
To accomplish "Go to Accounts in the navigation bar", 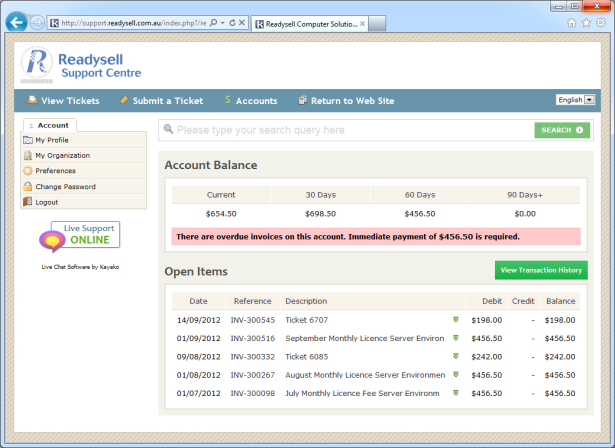I will click(x=250, y=101).
